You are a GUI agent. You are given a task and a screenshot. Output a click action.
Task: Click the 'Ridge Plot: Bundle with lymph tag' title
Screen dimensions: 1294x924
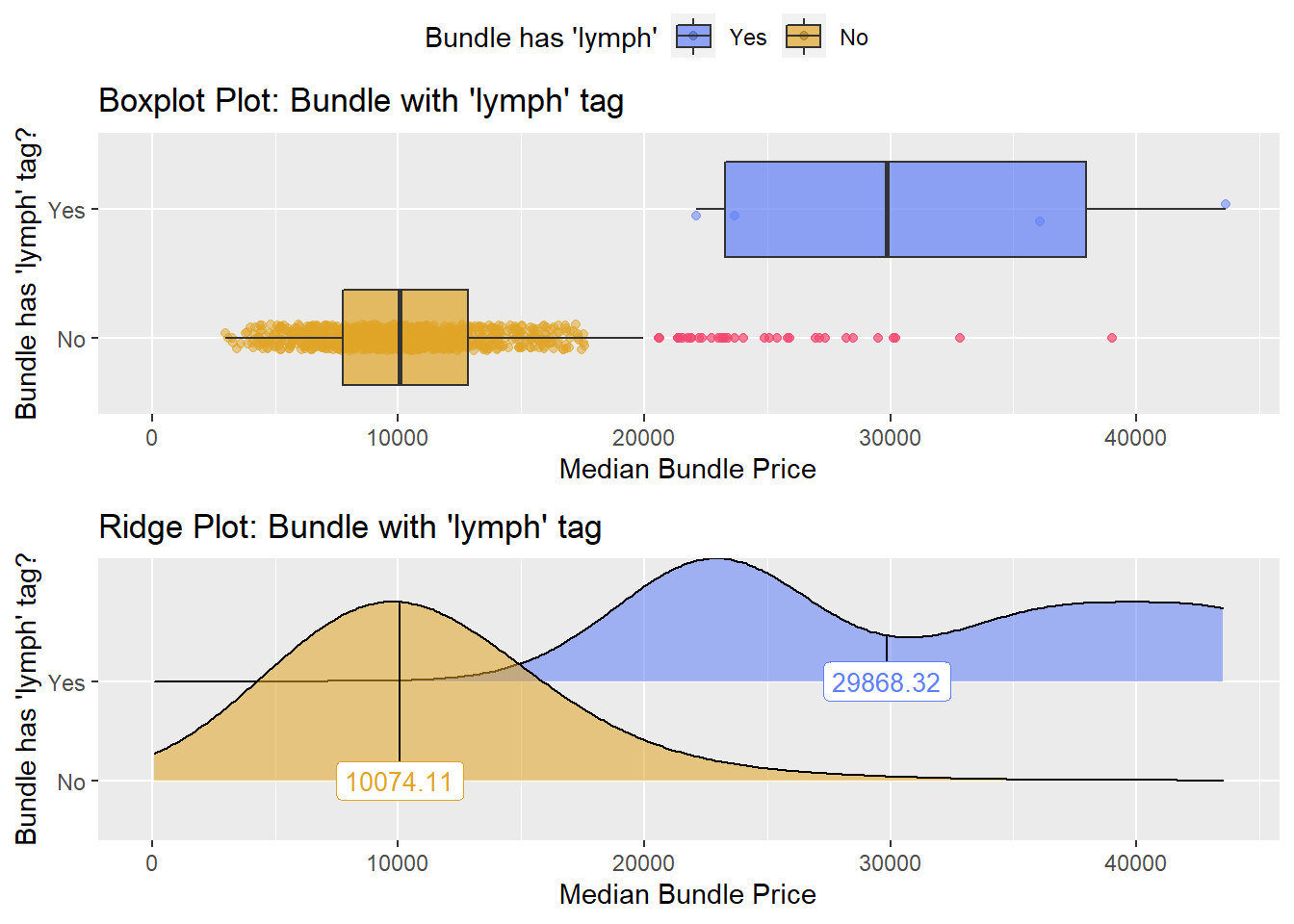350,526
